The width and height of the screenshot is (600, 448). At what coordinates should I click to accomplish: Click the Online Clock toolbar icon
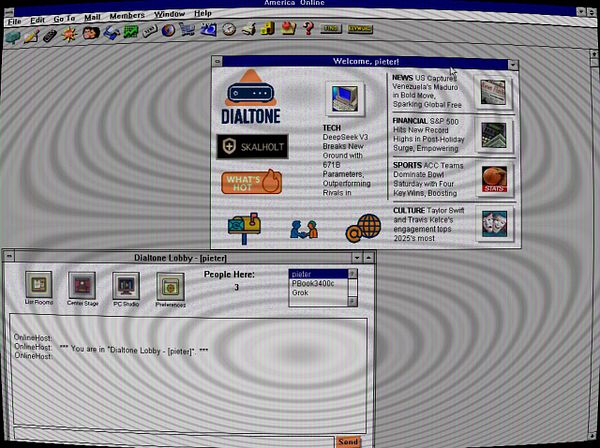pos(229,29)
